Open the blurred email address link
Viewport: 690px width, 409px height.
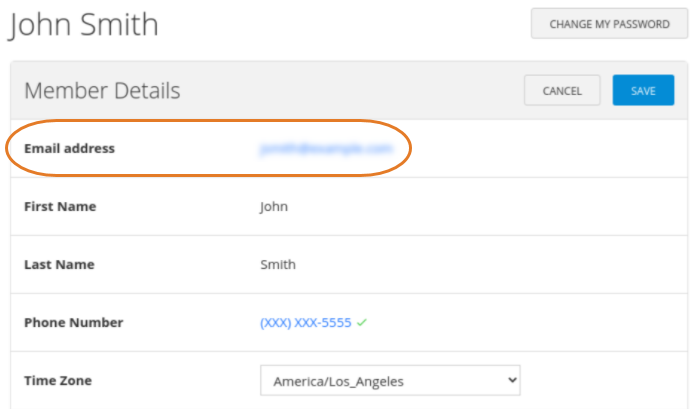pos(326,149)
